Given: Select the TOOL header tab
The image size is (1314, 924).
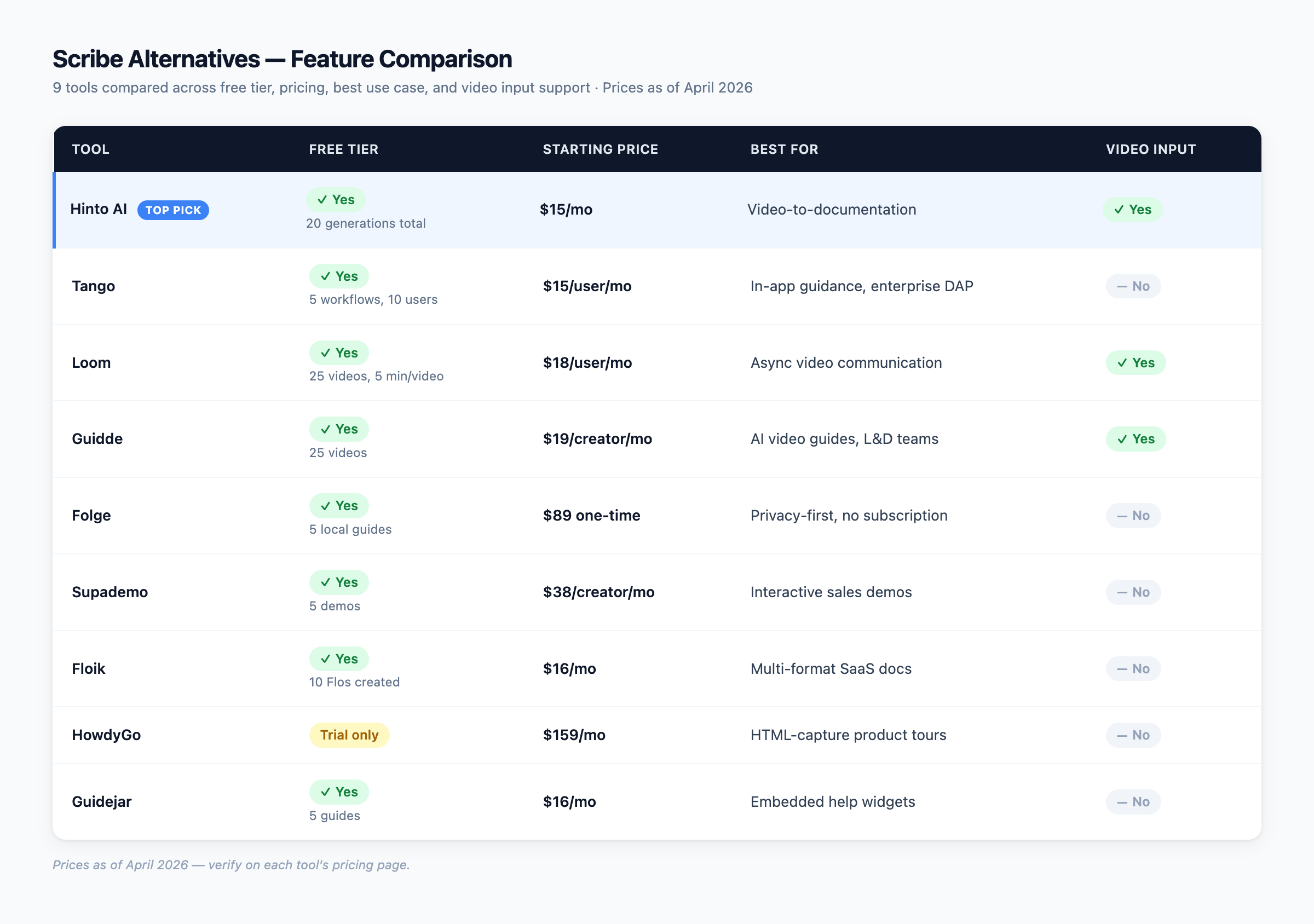Looking at the screenshot, I should click(x=90, y=149).
